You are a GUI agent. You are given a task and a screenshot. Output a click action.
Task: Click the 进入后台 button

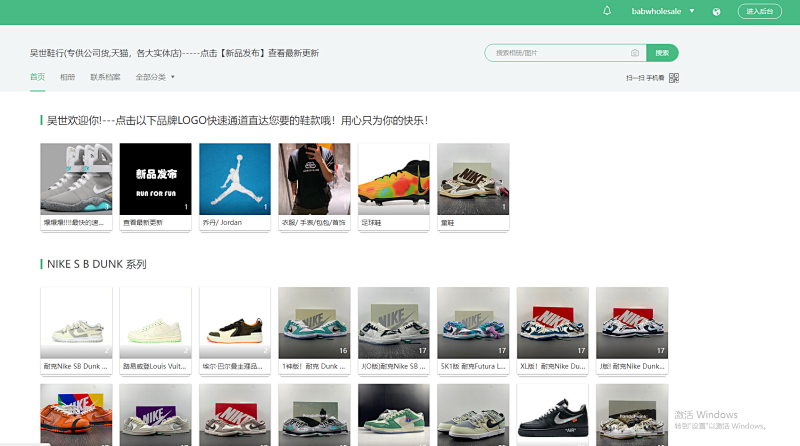(759, 11)
